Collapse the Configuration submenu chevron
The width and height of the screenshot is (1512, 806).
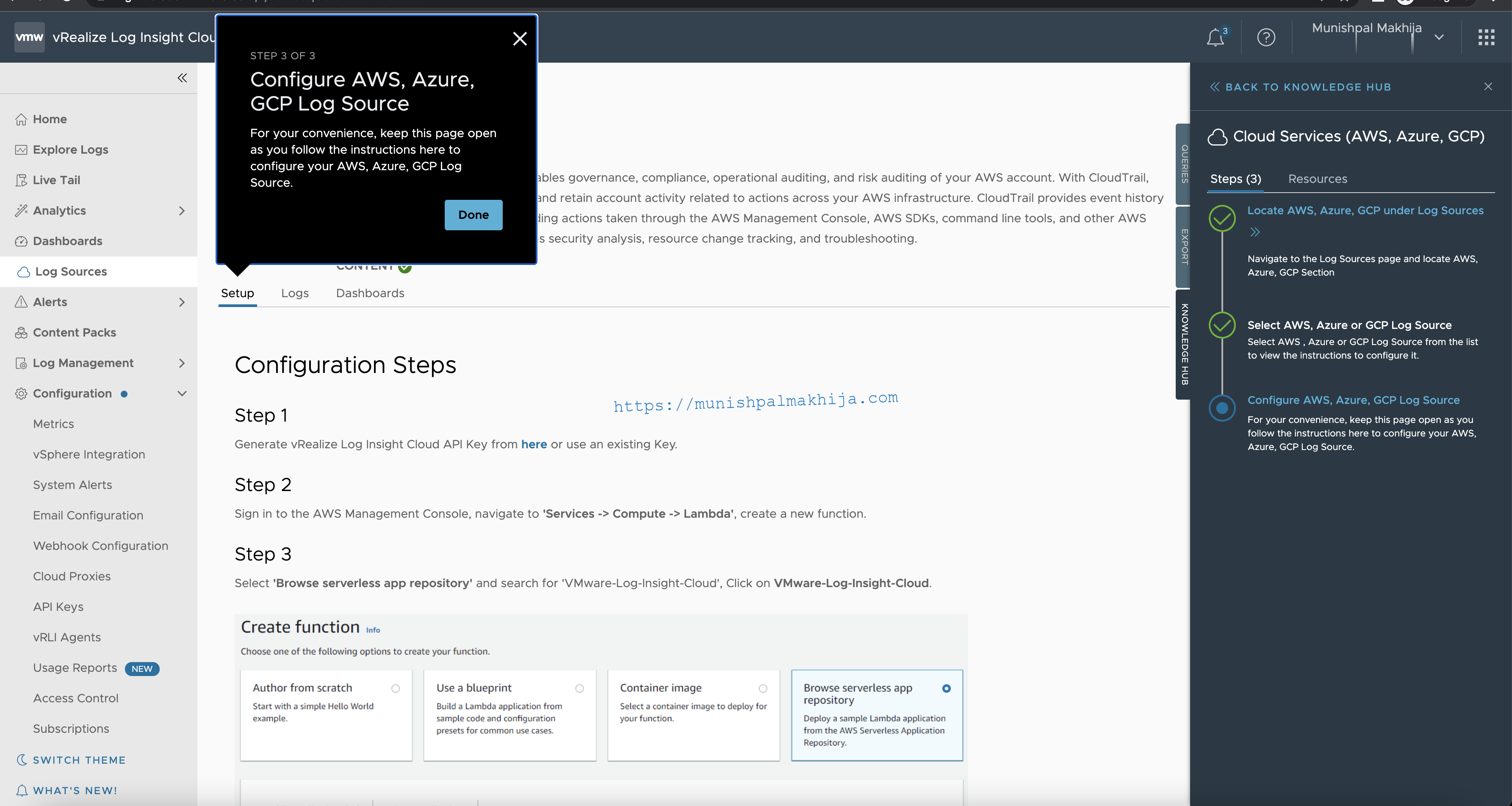pyautogui.click(x=182, y=394)
